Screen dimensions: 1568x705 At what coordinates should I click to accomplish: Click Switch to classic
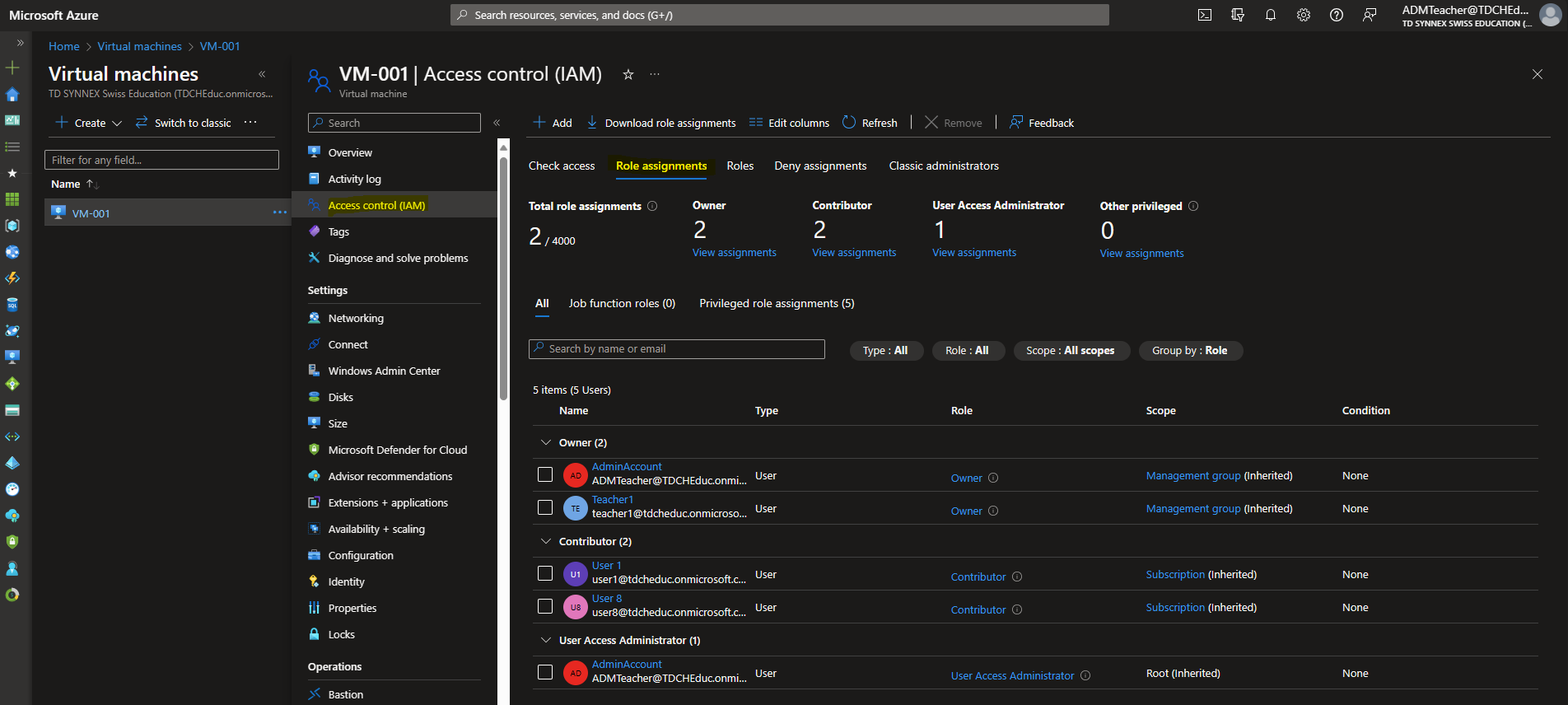[x=183, y=123]
